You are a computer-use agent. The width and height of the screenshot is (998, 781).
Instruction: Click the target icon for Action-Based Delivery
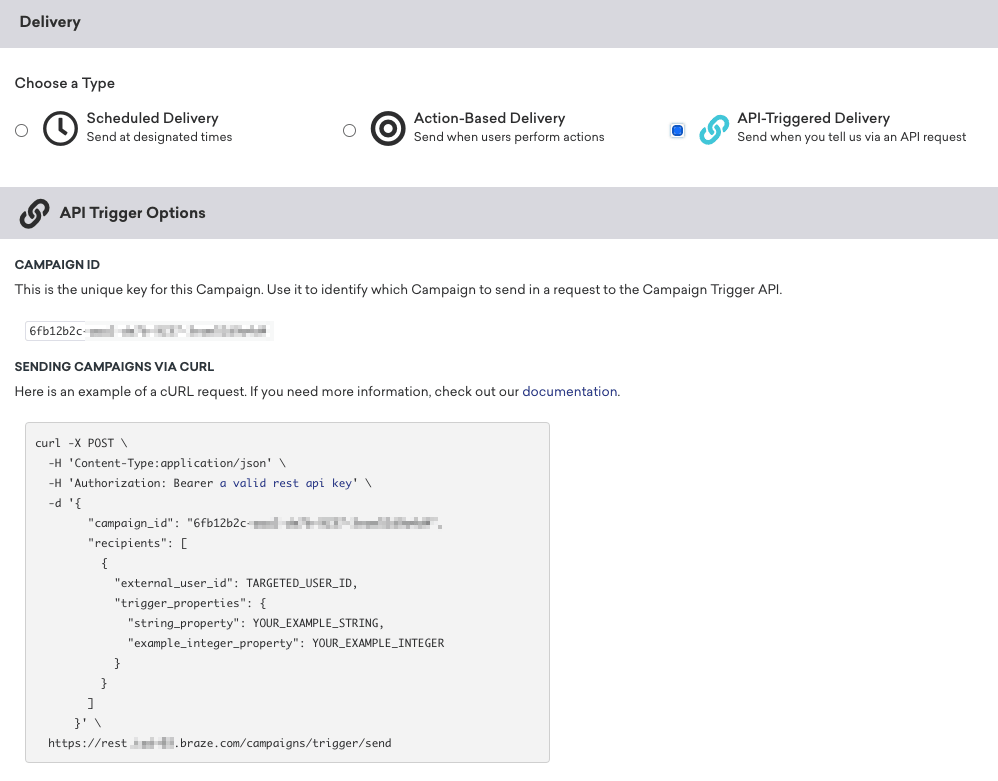(x=388, y=129)
